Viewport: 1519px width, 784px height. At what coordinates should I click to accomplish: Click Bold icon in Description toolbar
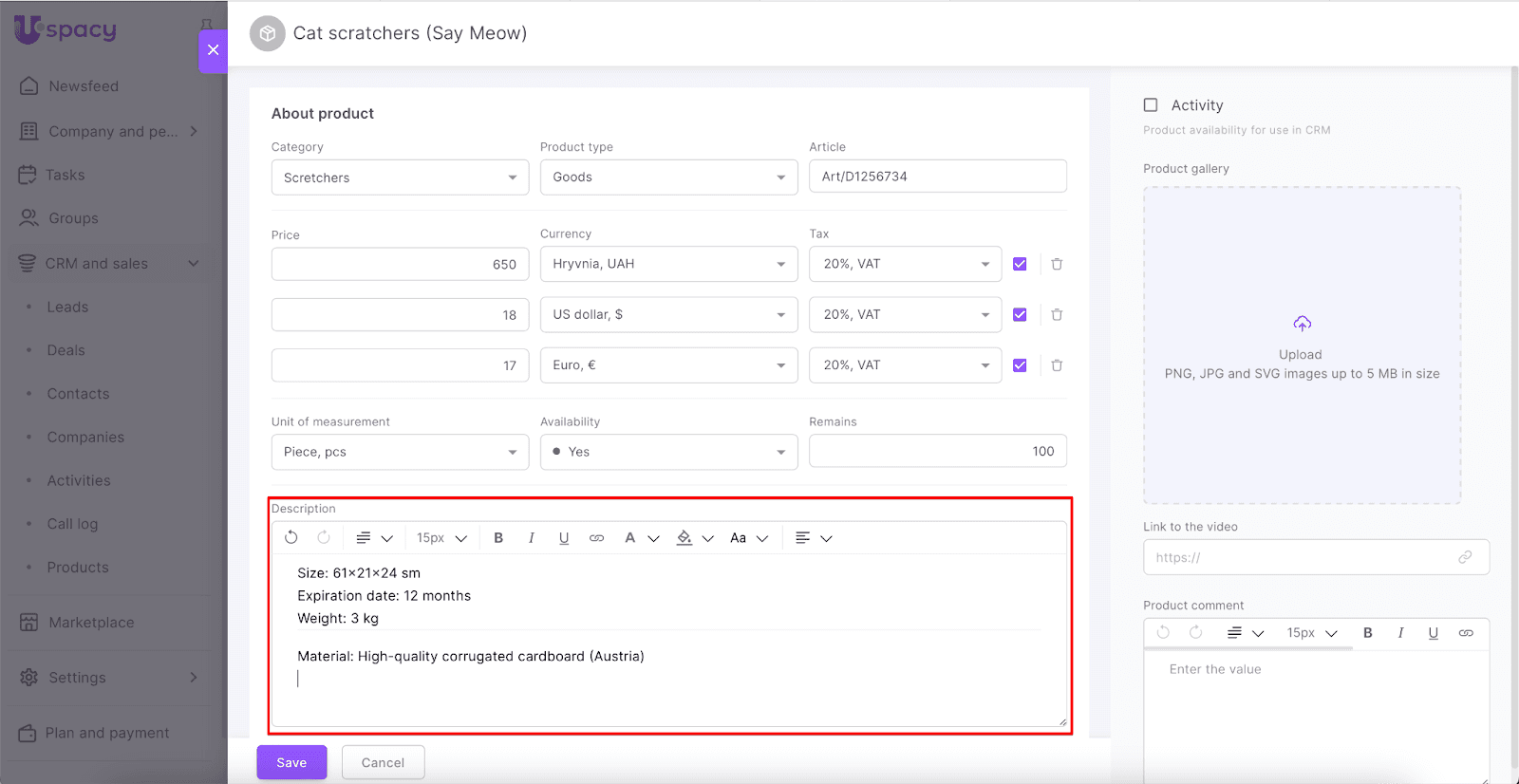(x=498, y=538)
